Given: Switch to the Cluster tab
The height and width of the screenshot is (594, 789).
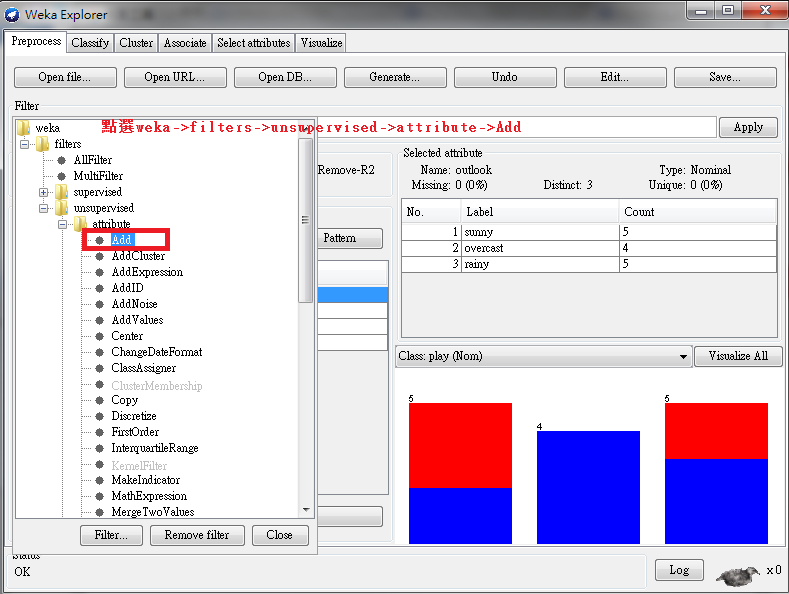Looking at the screenshot, I should tap(136, 43).
